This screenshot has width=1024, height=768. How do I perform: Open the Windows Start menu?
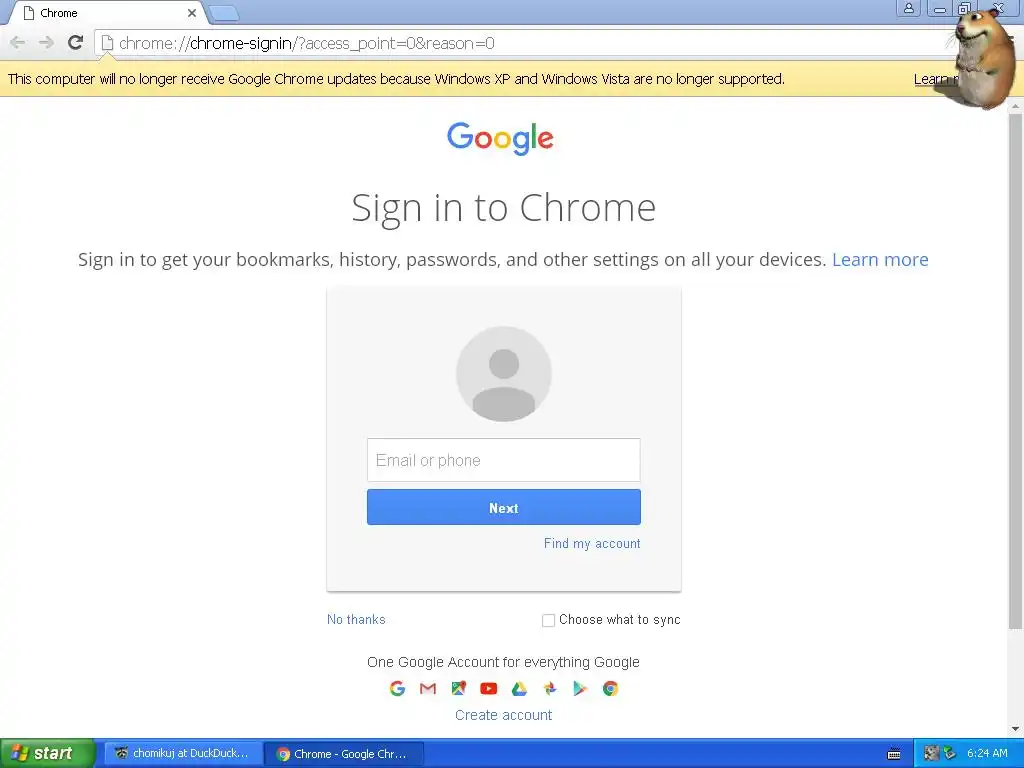pyautogui.click(x=47, y=754)
